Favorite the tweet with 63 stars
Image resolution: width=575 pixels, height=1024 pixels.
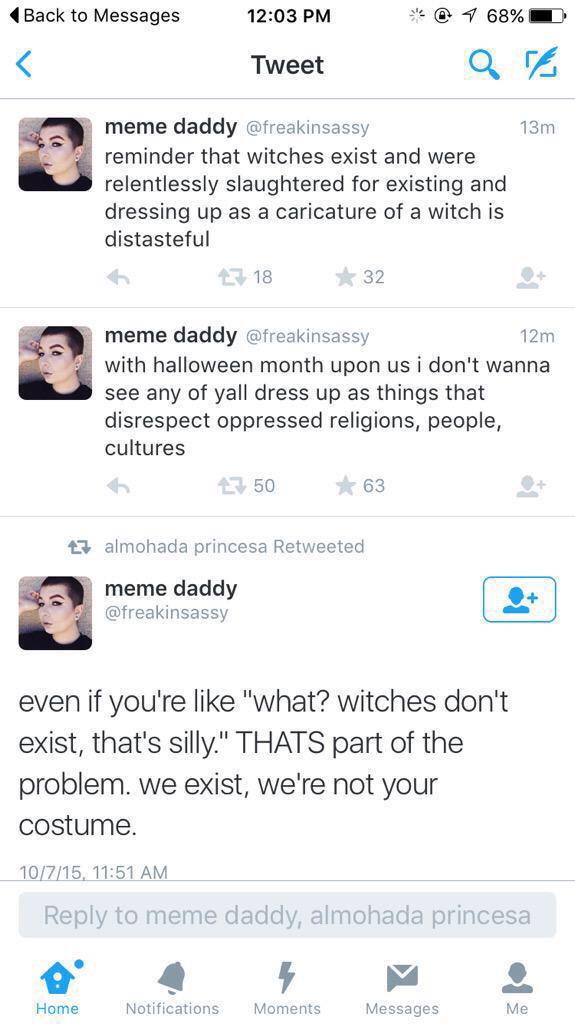point(345,485)
